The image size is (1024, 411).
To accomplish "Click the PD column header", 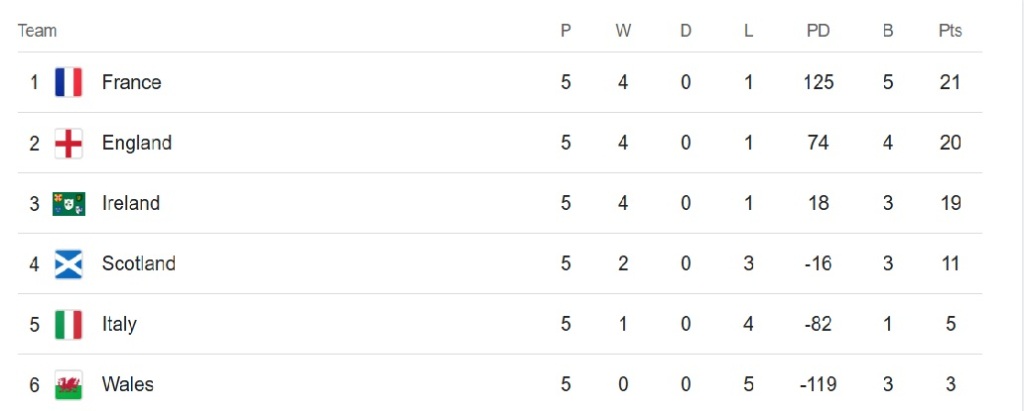I will pos(818,31).
